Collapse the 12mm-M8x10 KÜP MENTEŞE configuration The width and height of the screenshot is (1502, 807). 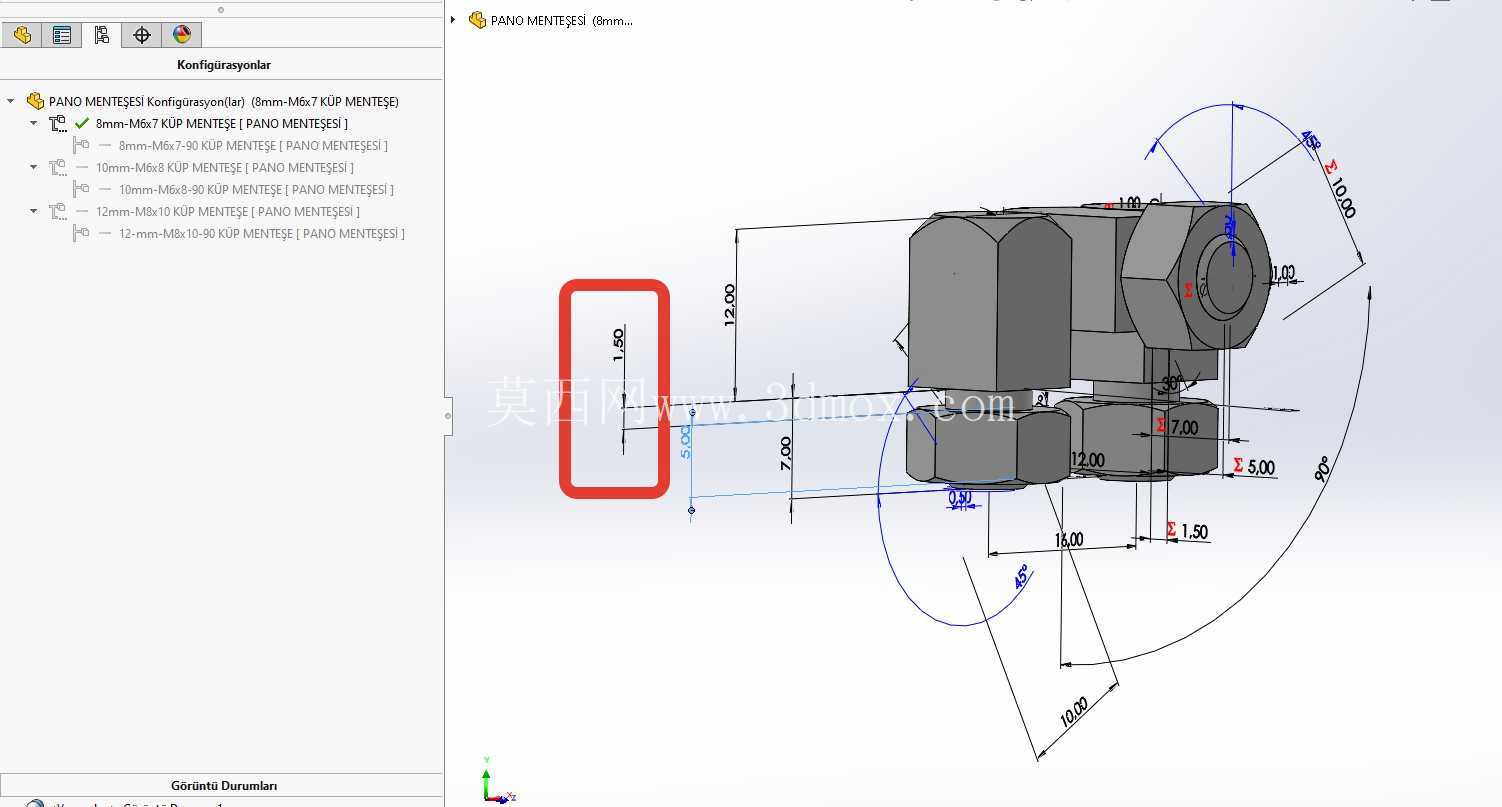coord(34,211)
